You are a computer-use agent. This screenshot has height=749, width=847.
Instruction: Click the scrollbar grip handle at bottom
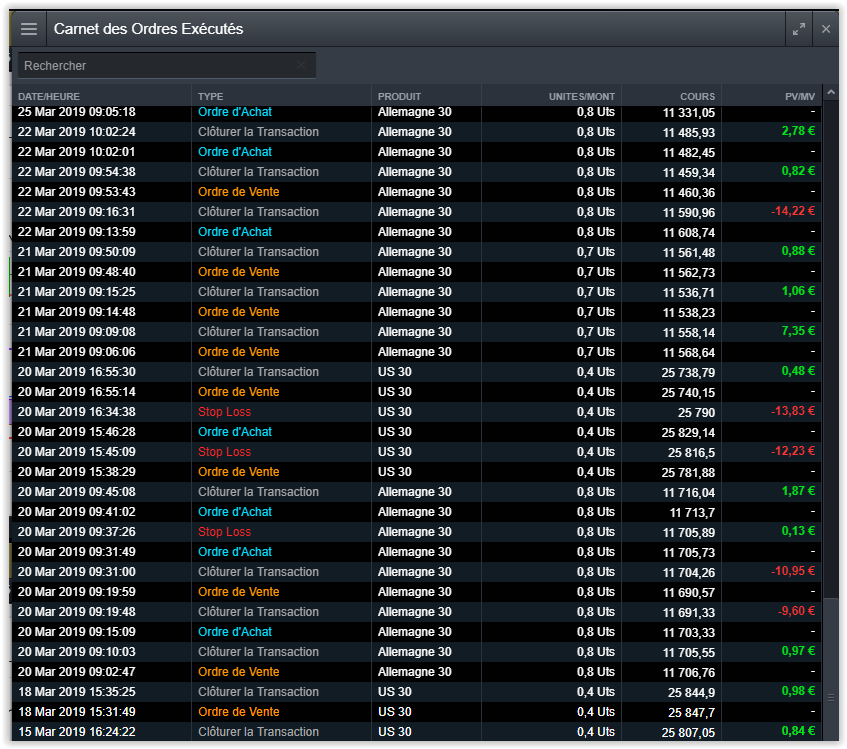coord(831,698)
